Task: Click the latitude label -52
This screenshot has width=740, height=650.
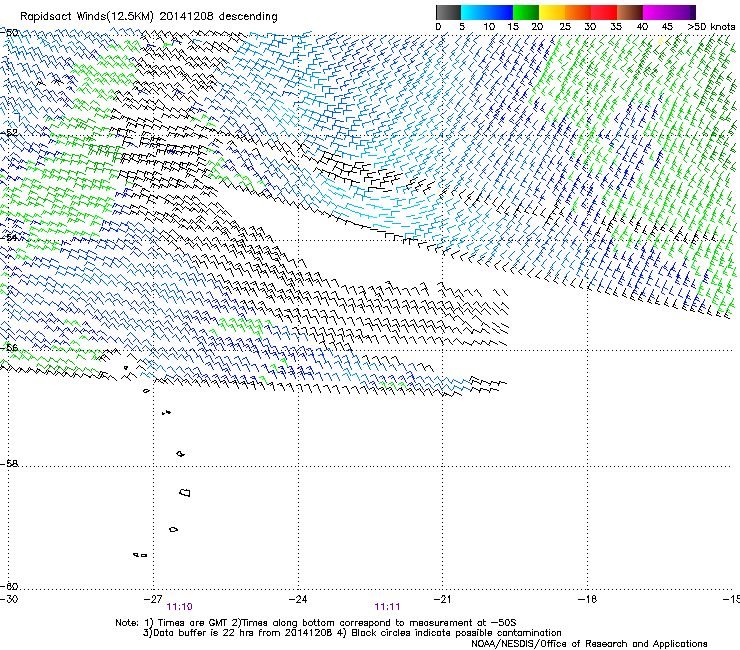Action: (x=9, y=132)
